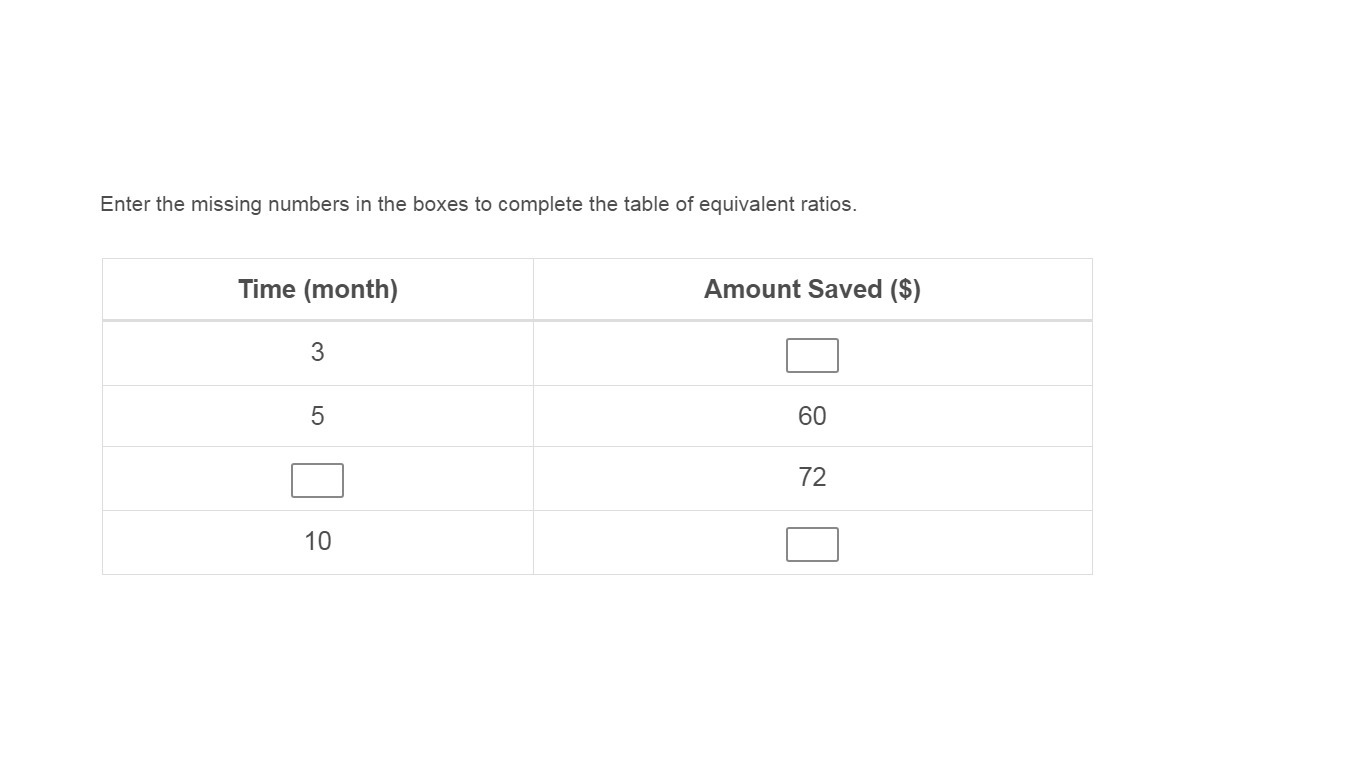This screenshot has width=1366, height=768.
Task: Click the word "Time" in column header
Action: click(267, 289)
